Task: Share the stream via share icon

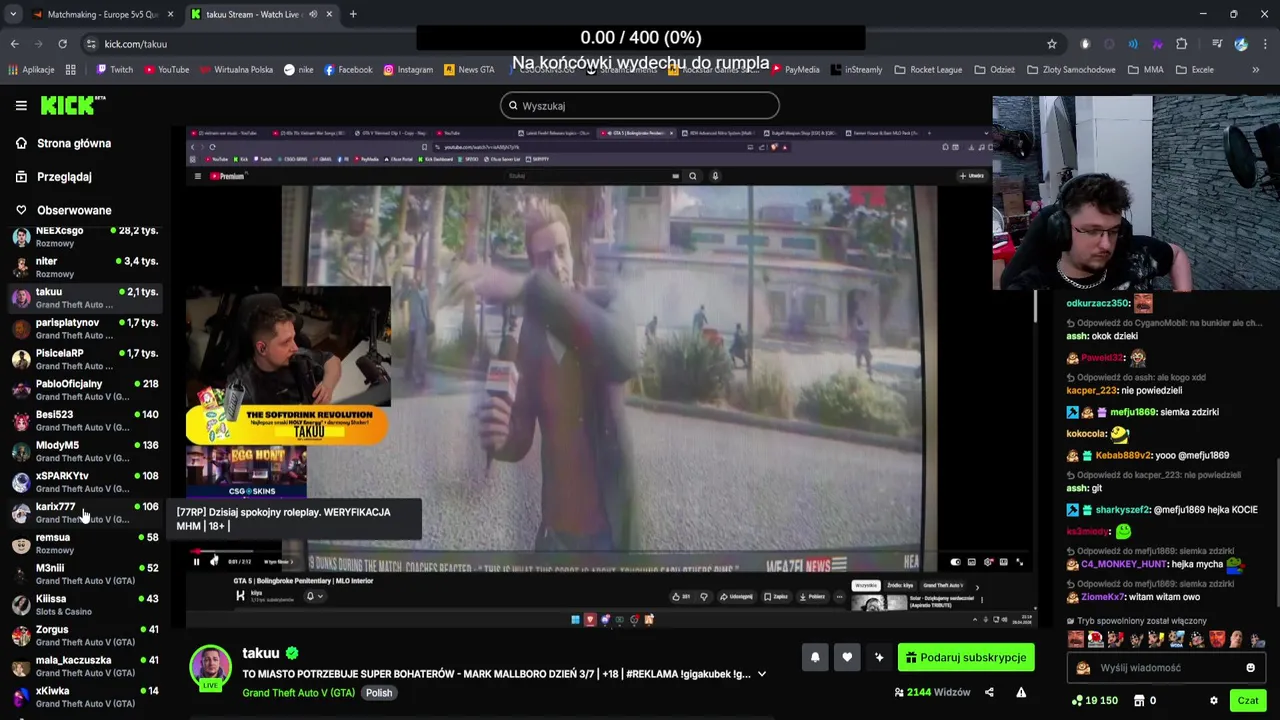Action: [989, 692]
